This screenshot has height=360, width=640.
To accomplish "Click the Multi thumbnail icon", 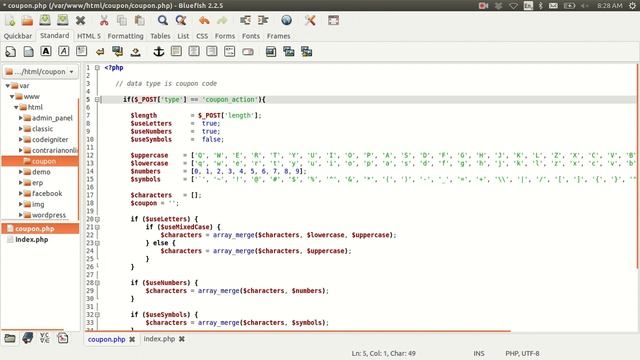I will coord(307,51).
